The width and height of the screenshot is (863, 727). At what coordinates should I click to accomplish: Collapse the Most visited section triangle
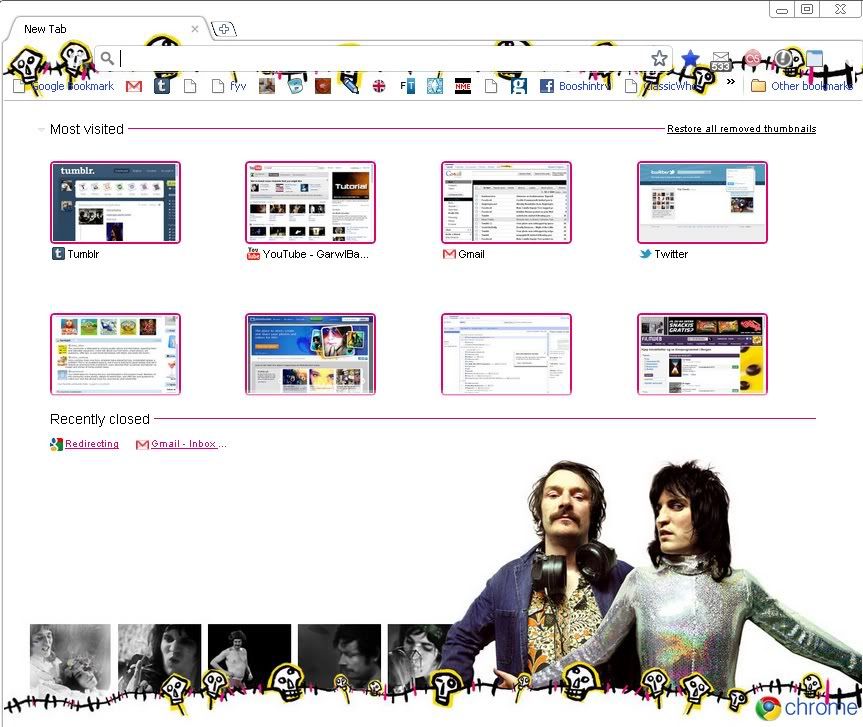[x=41, y=130]
